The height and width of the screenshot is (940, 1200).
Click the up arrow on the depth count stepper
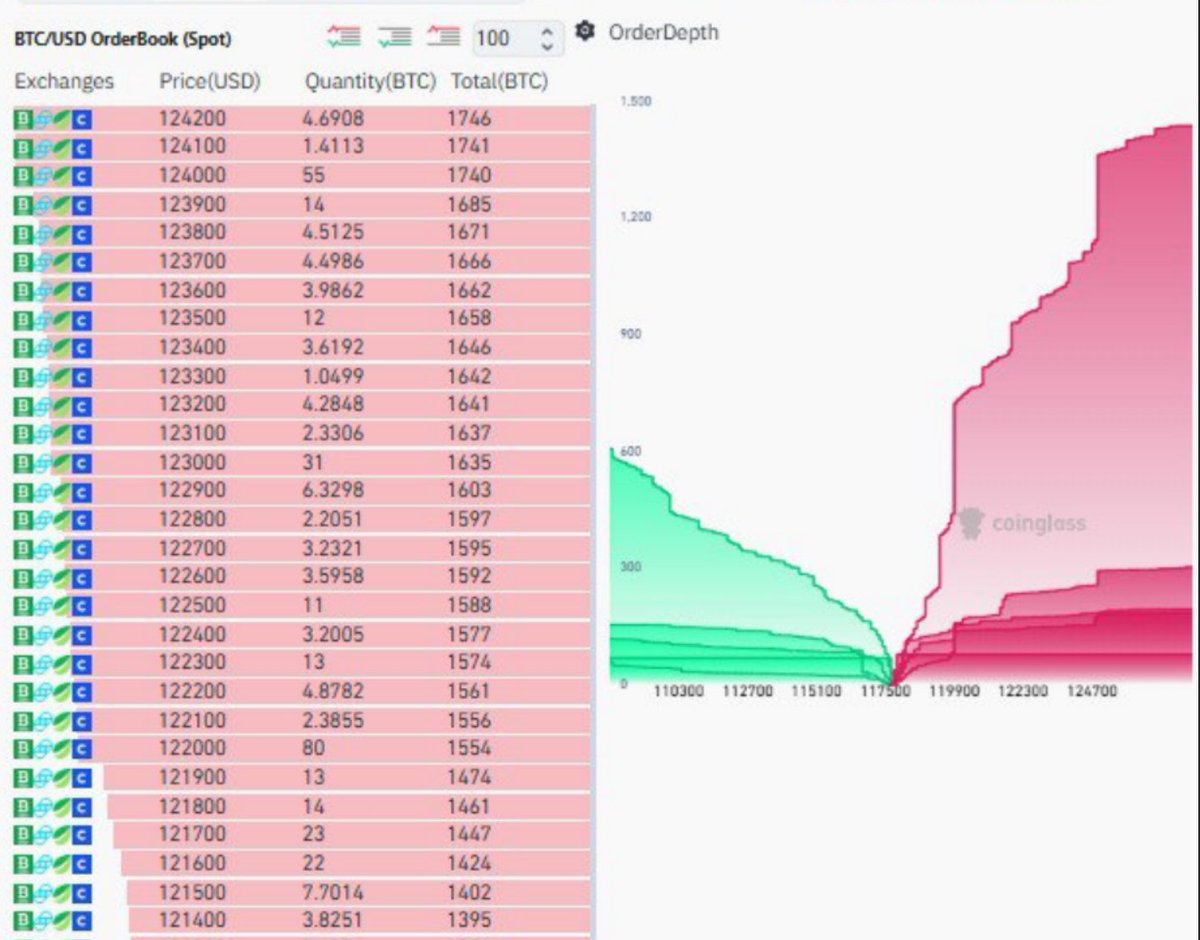click(547, 32)
